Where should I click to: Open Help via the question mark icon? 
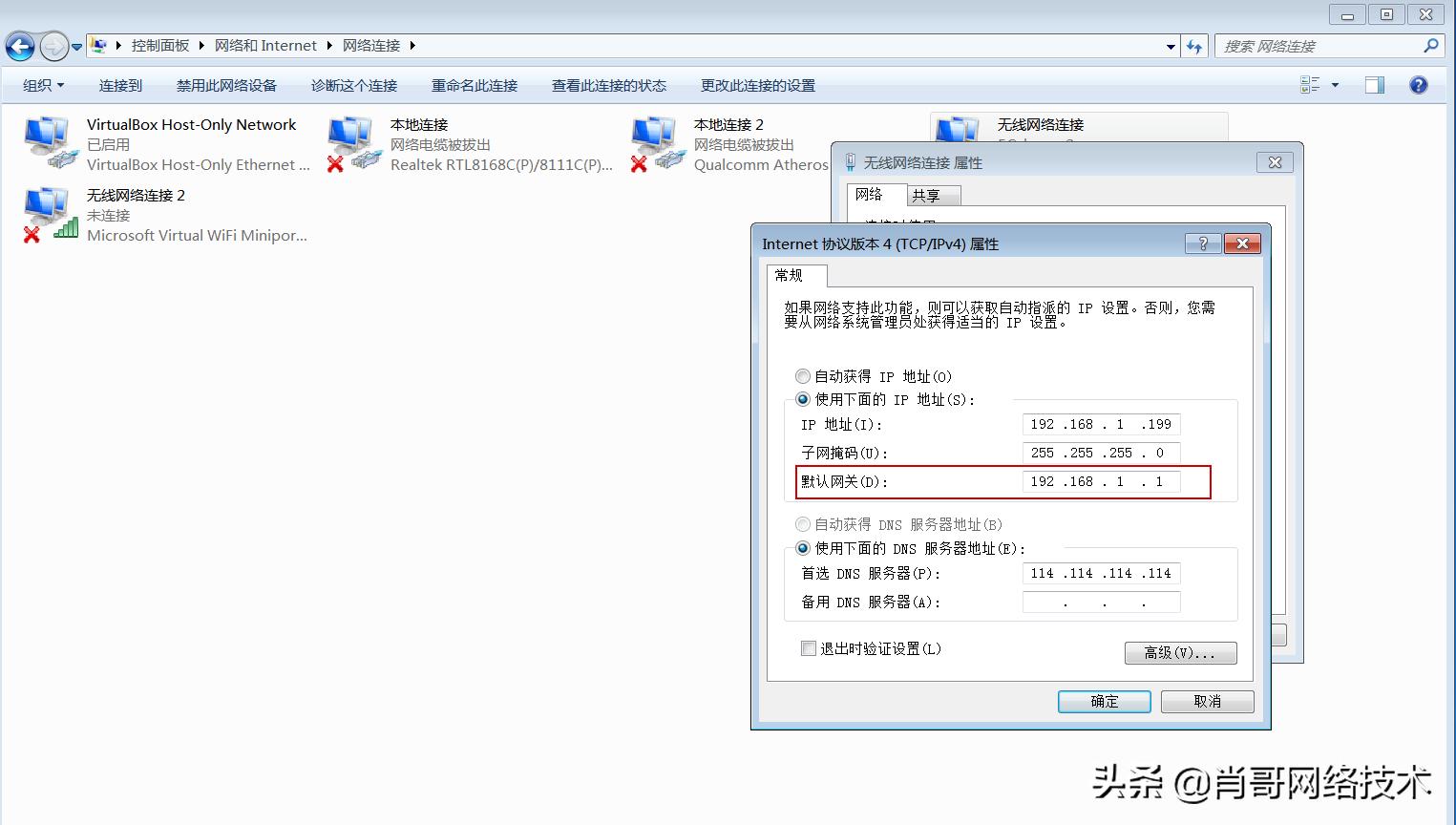click(x=1418, y=85)
